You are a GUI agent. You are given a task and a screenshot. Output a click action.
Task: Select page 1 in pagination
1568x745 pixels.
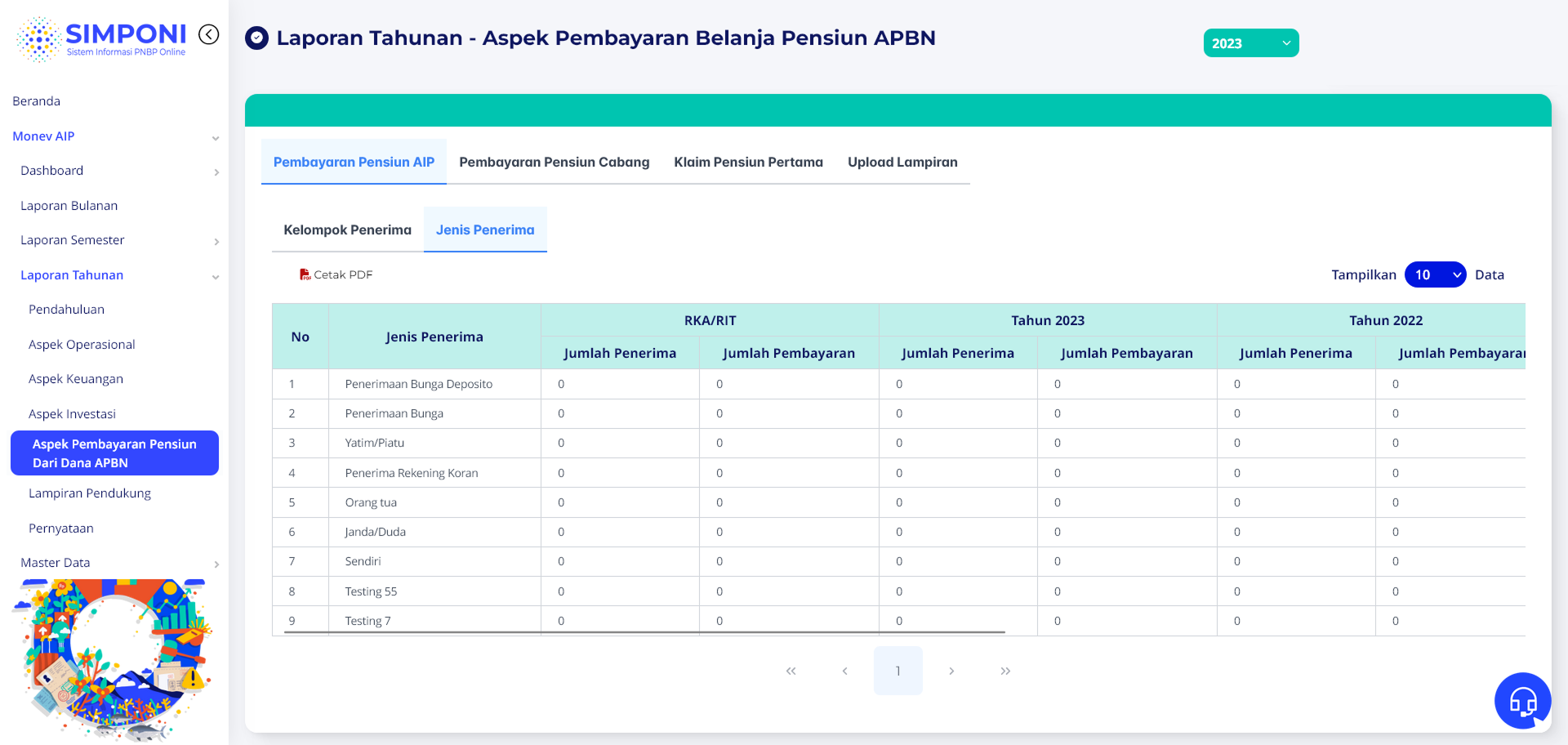pos(898,671)
